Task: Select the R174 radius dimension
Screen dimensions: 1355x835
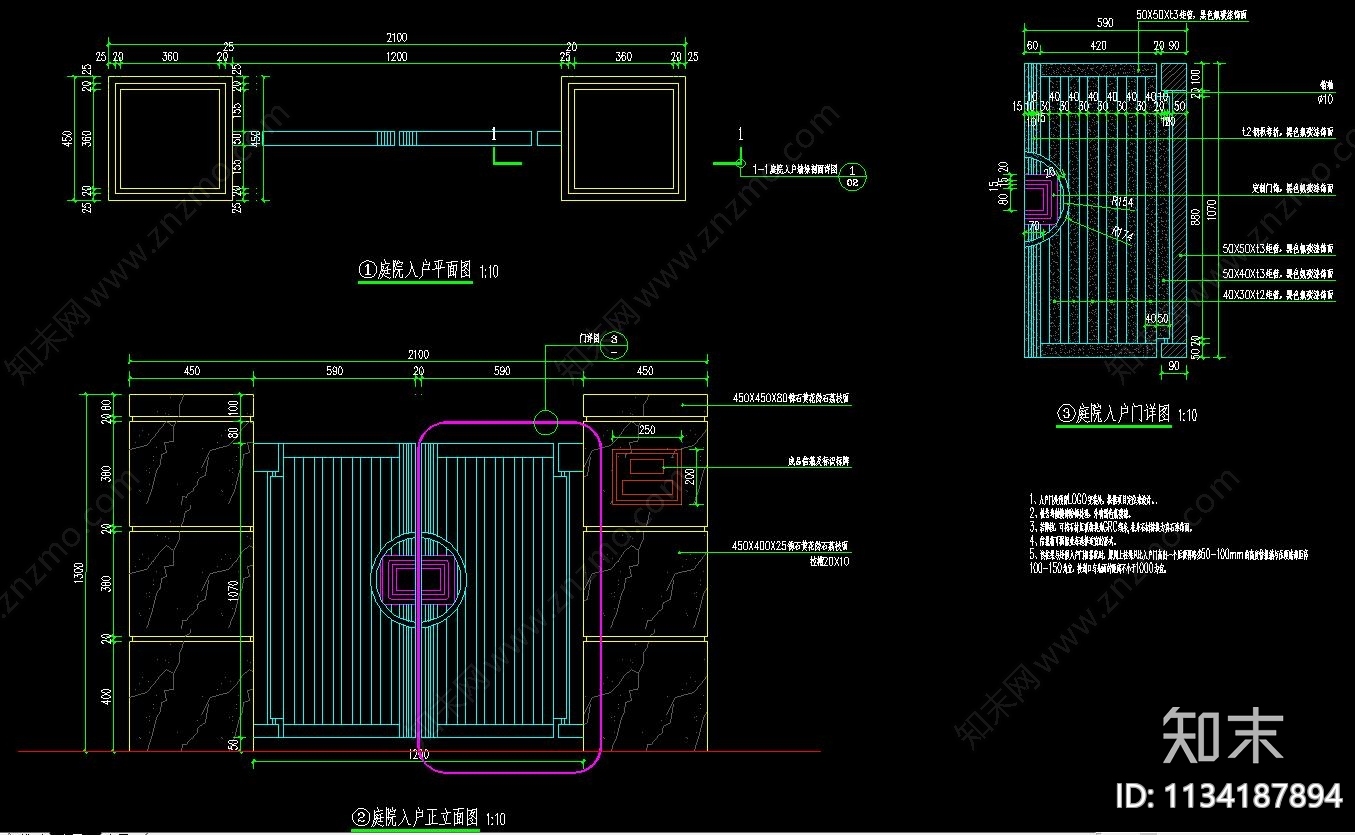Action: pyautogui.click(x=1122, y=232)
